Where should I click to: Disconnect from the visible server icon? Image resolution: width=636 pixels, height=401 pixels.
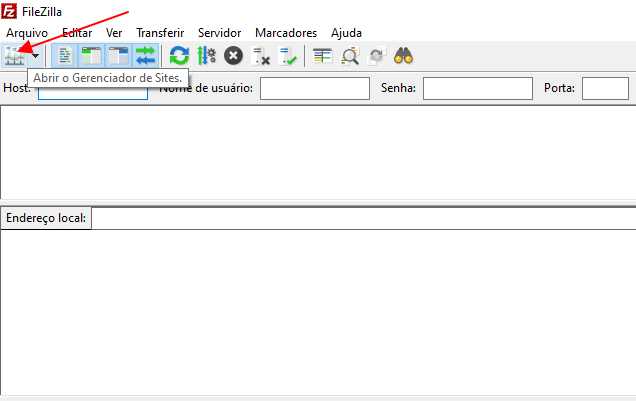pyautogui.click(x=260, y=56)
